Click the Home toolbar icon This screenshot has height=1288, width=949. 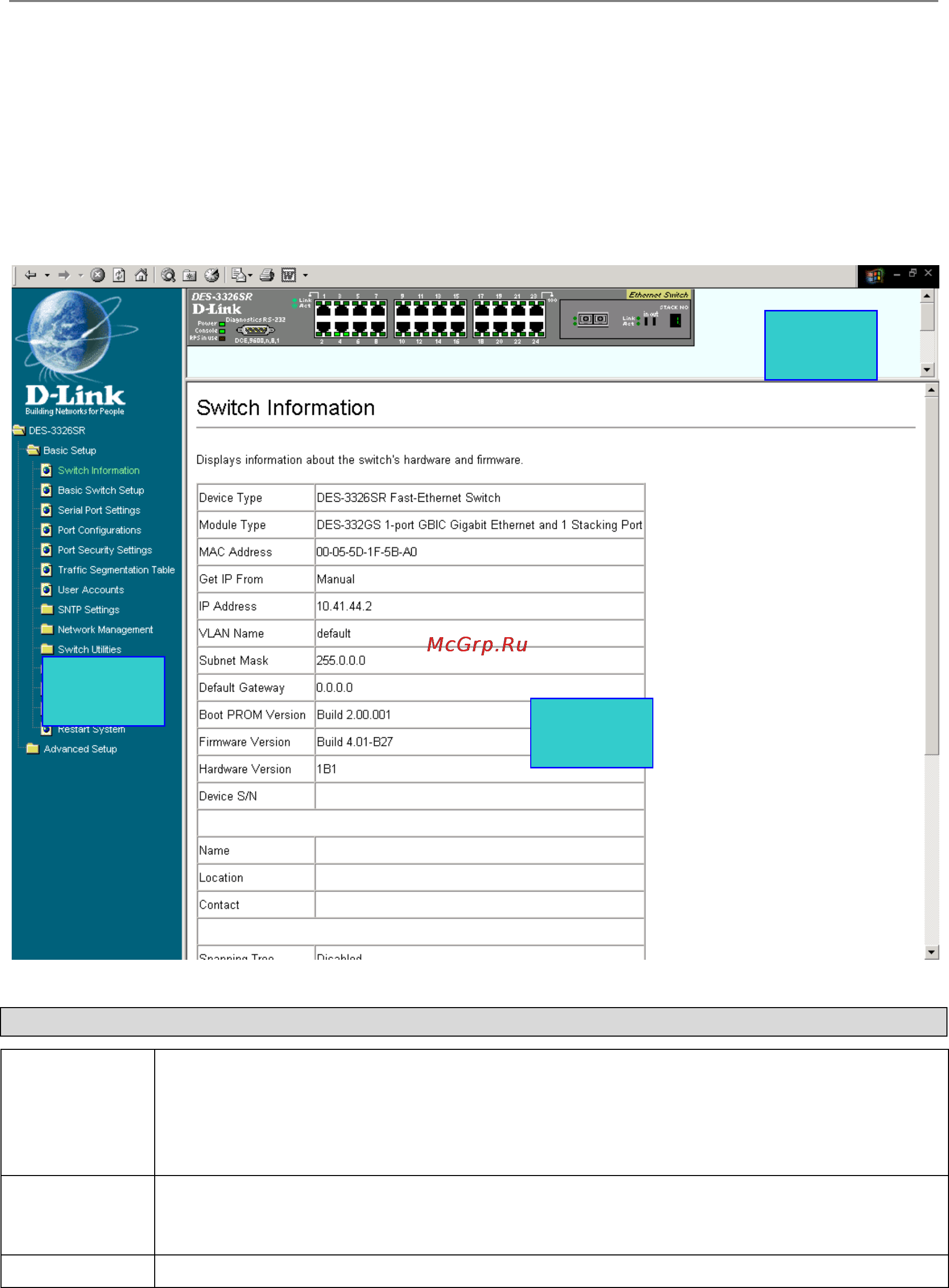pyautogui.click(x=141, y=275)
